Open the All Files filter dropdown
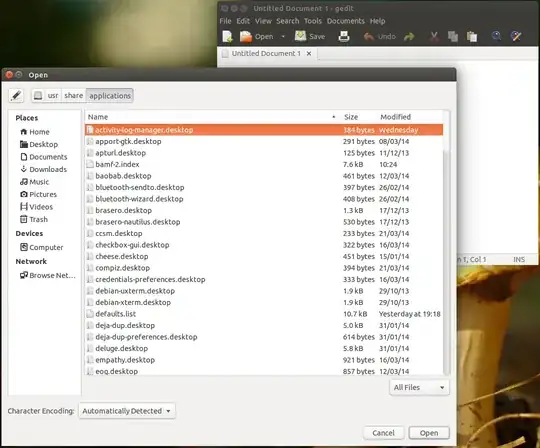The image size is (540, 448). (x=419, y=387)
